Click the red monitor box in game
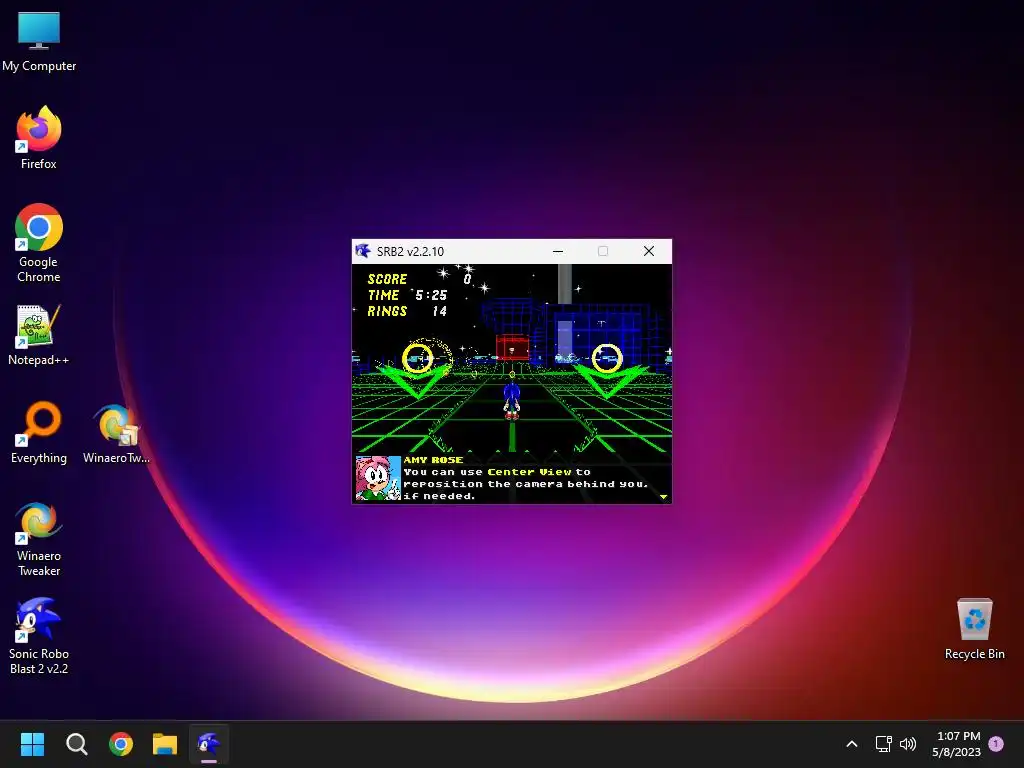The width and height of the screenshot is (1024, 768). pos(512,348)
